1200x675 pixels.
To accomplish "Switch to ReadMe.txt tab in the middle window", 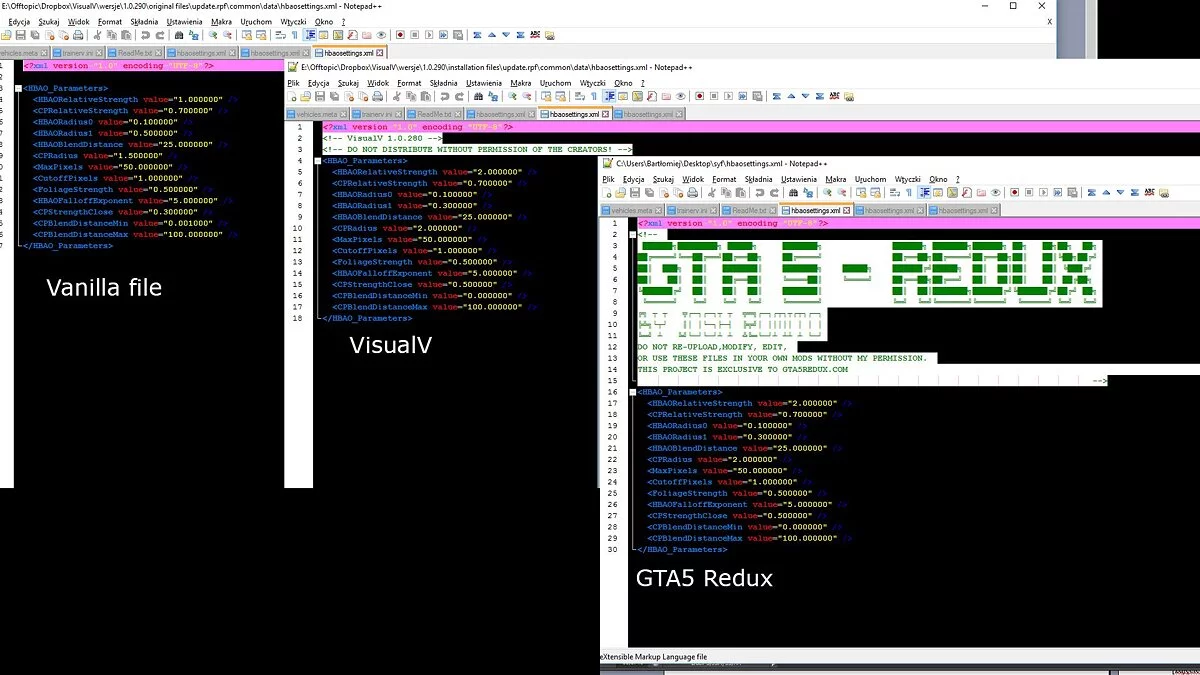I will pyautogui.click(x=433, y=115).
